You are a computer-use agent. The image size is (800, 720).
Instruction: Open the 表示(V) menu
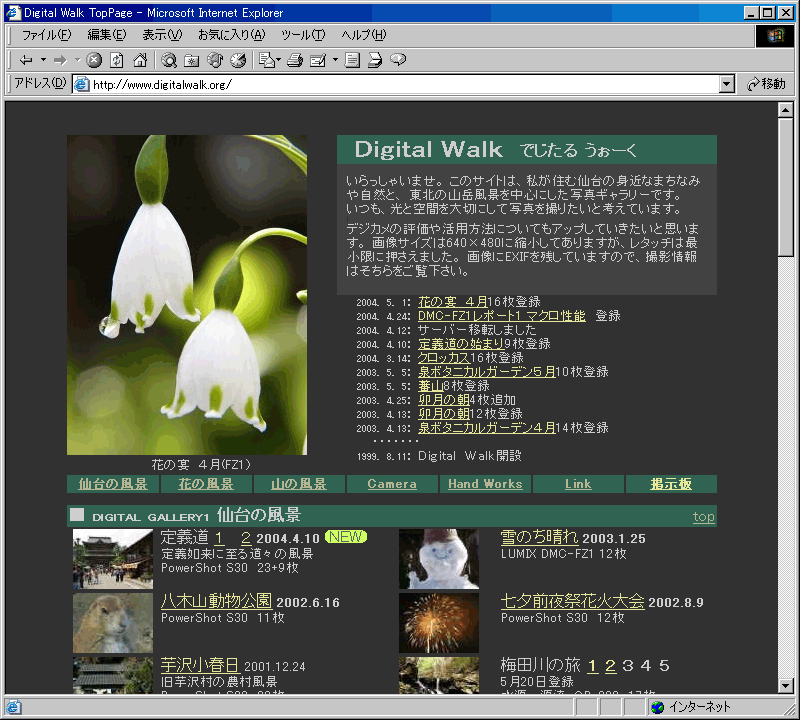[x=162, y=35]
